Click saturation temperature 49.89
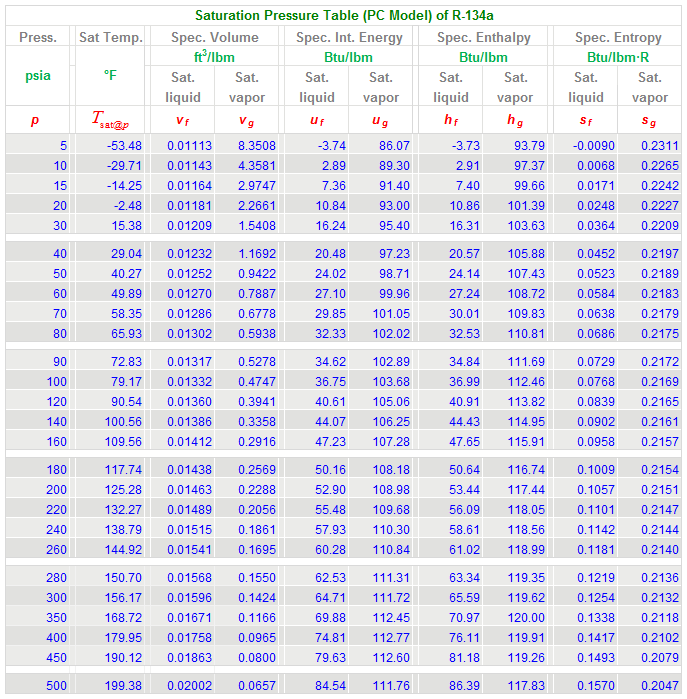The width and height of the screenshot is (687, 699). (x=126, y=294)
